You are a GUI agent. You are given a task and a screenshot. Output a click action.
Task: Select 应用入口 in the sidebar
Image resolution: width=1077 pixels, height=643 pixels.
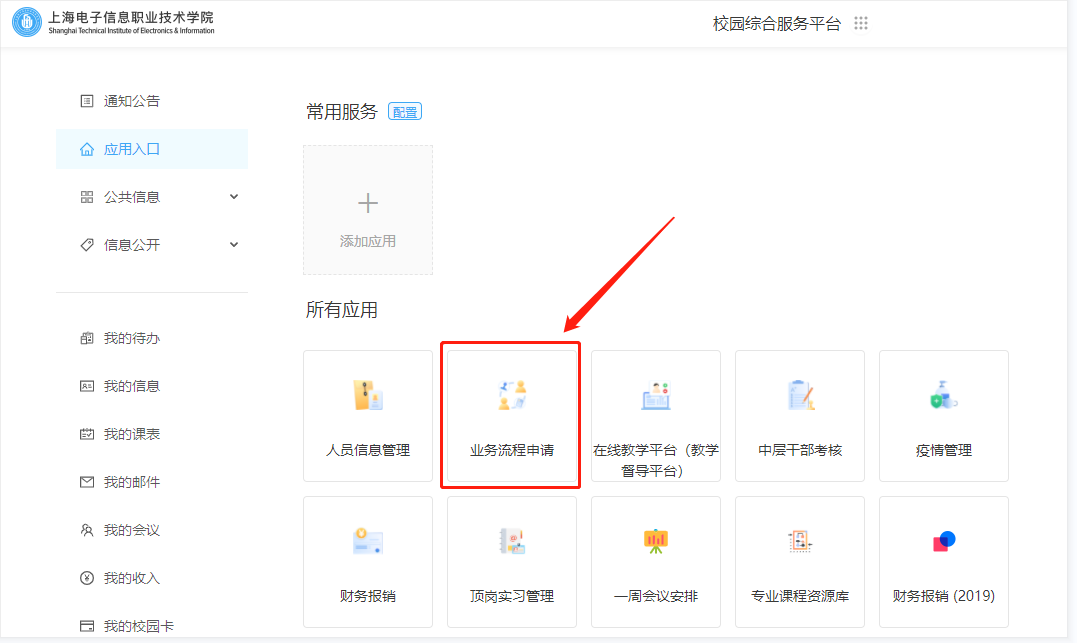pos(131,149)
